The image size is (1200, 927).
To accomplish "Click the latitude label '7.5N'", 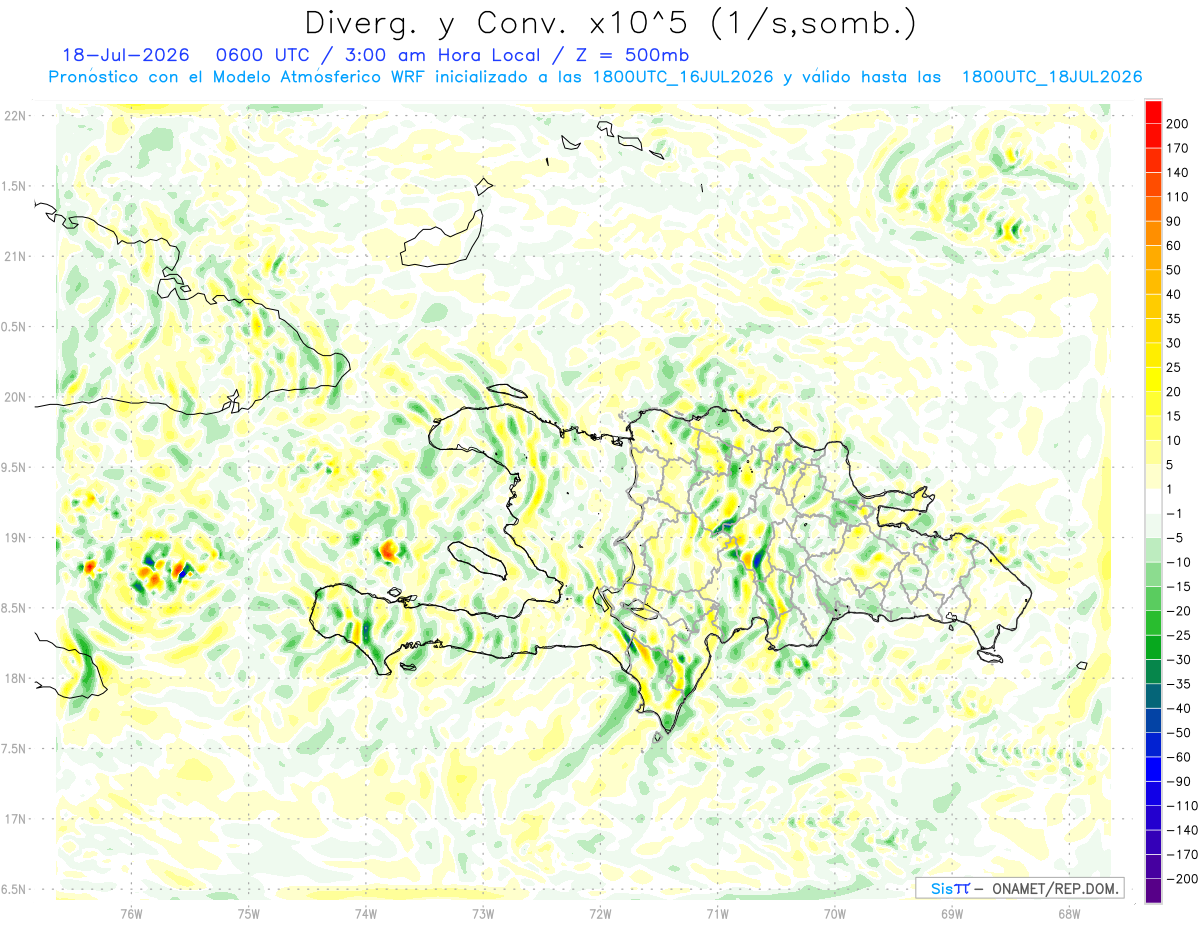I will tap(15, 749).
